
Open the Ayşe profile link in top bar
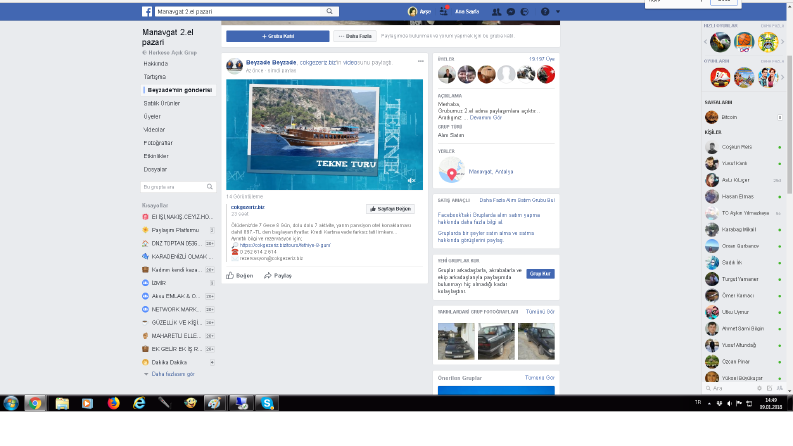(419, 11)
